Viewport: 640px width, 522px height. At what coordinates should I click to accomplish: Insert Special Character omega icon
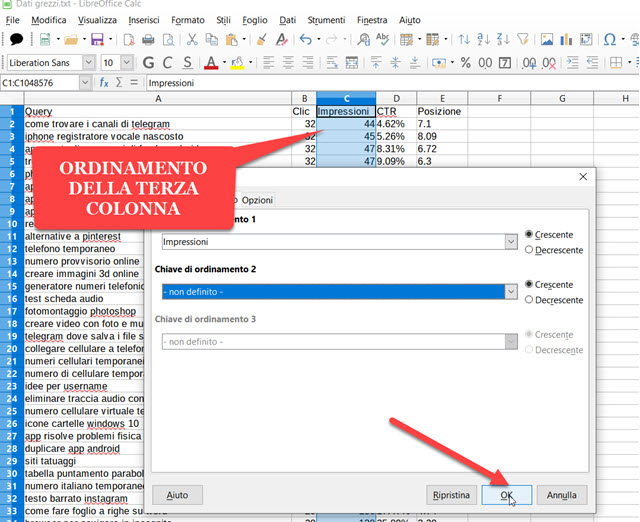610,40
